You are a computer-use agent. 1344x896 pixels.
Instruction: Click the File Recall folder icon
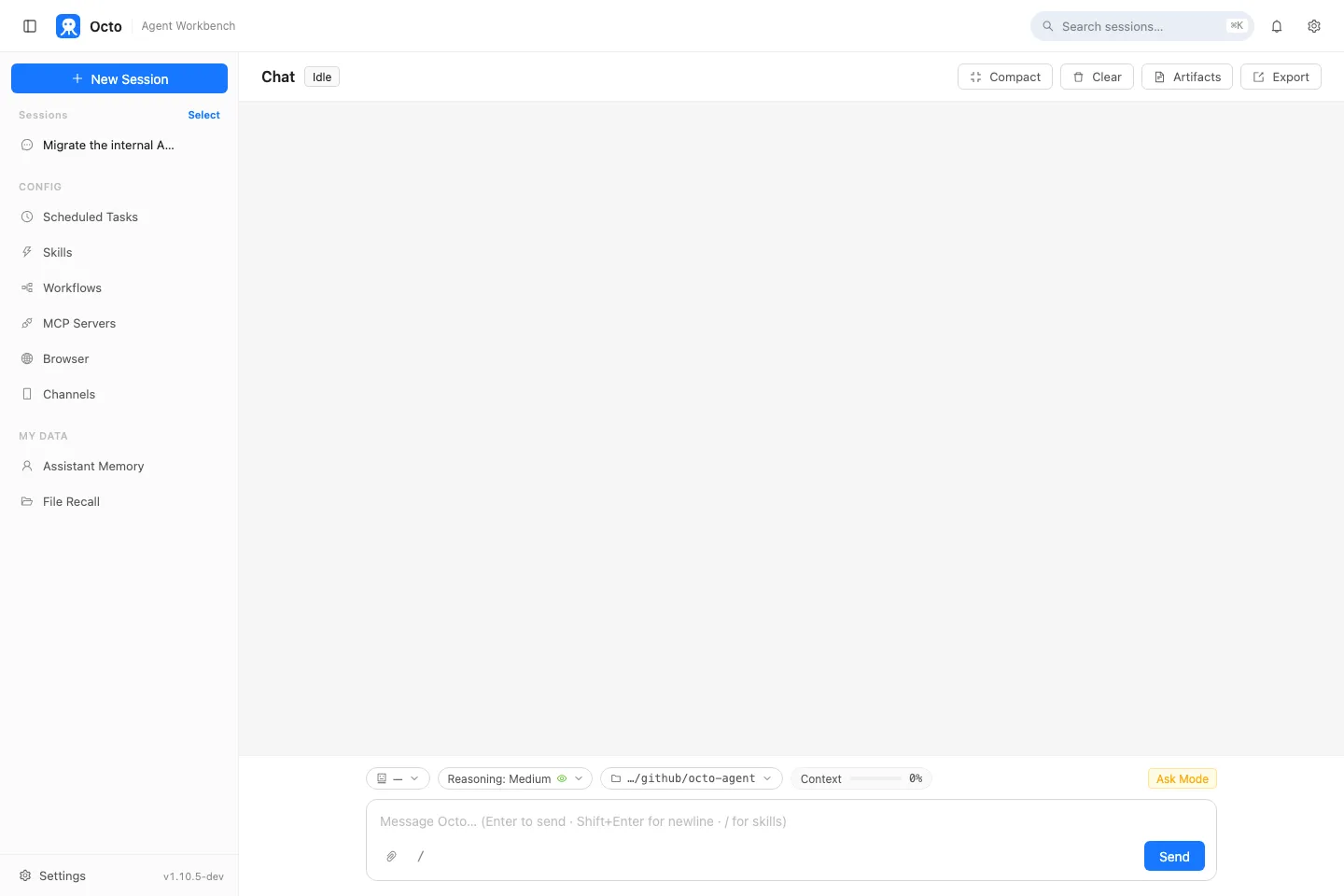pos(27,501)
